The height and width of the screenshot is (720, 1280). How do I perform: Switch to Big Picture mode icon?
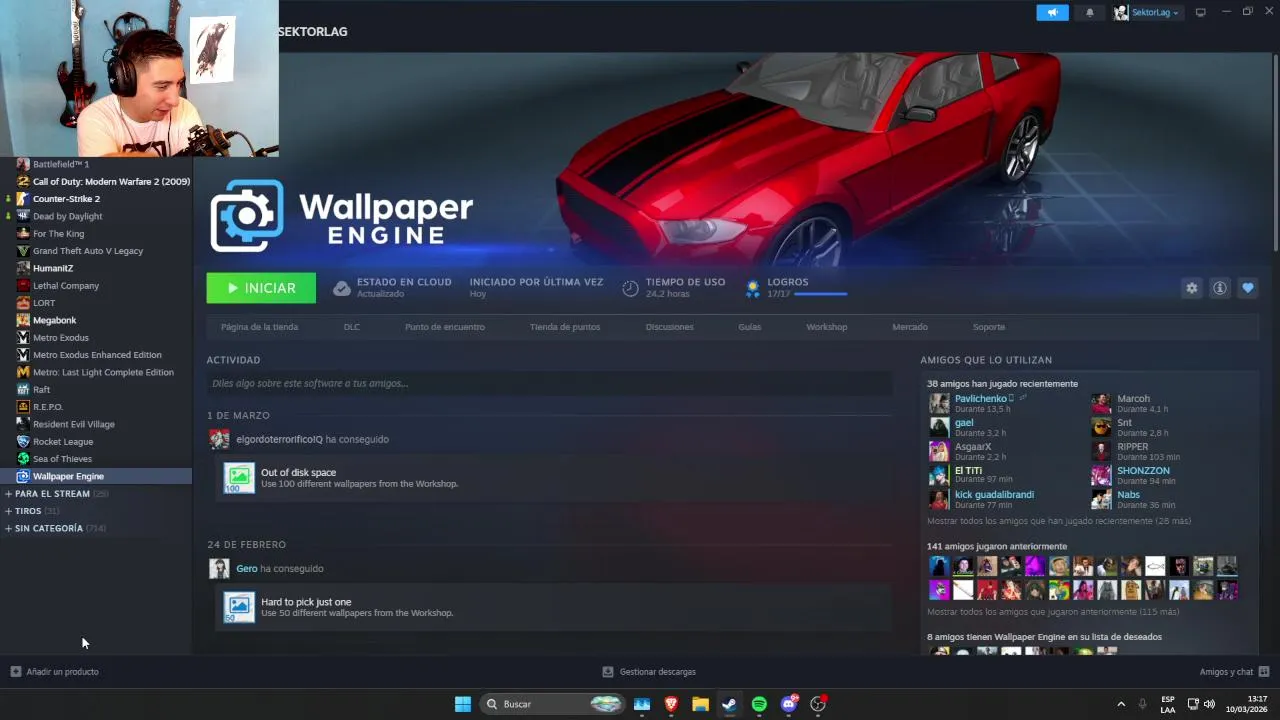[x=1201, y=12]
